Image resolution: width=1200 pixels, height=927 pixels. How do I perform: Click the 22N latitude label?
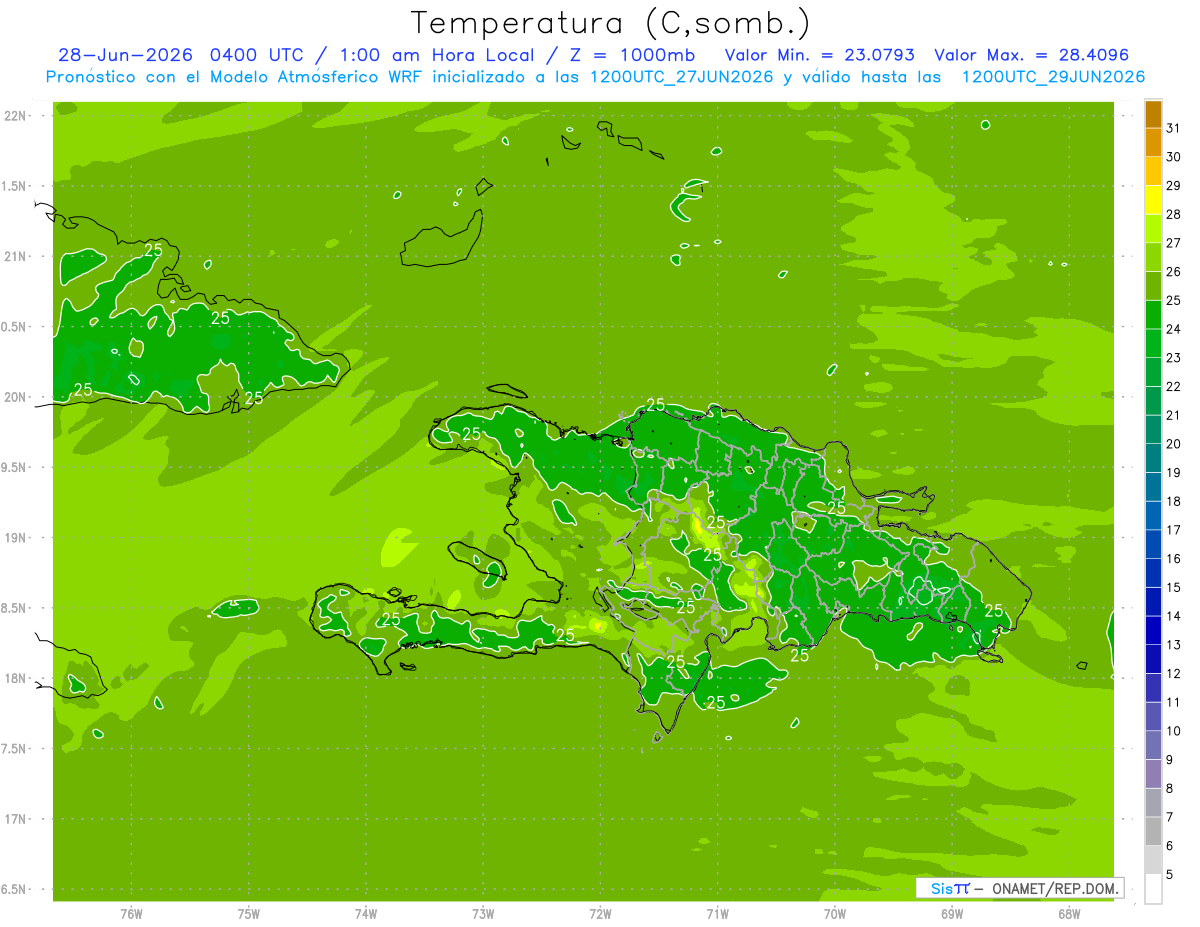[15, 116]
